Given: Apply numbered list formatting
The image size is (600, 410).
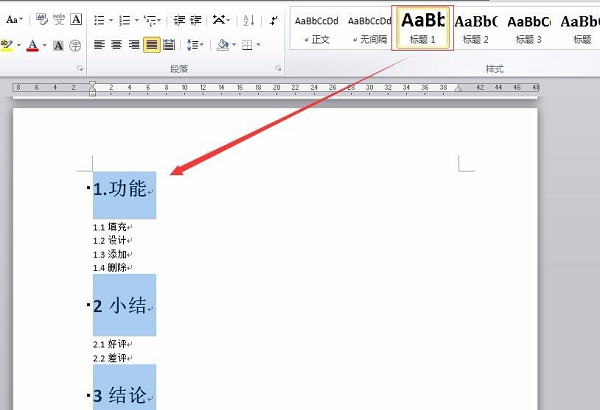Looking at the screenshot, I should [x=125, y=20].
